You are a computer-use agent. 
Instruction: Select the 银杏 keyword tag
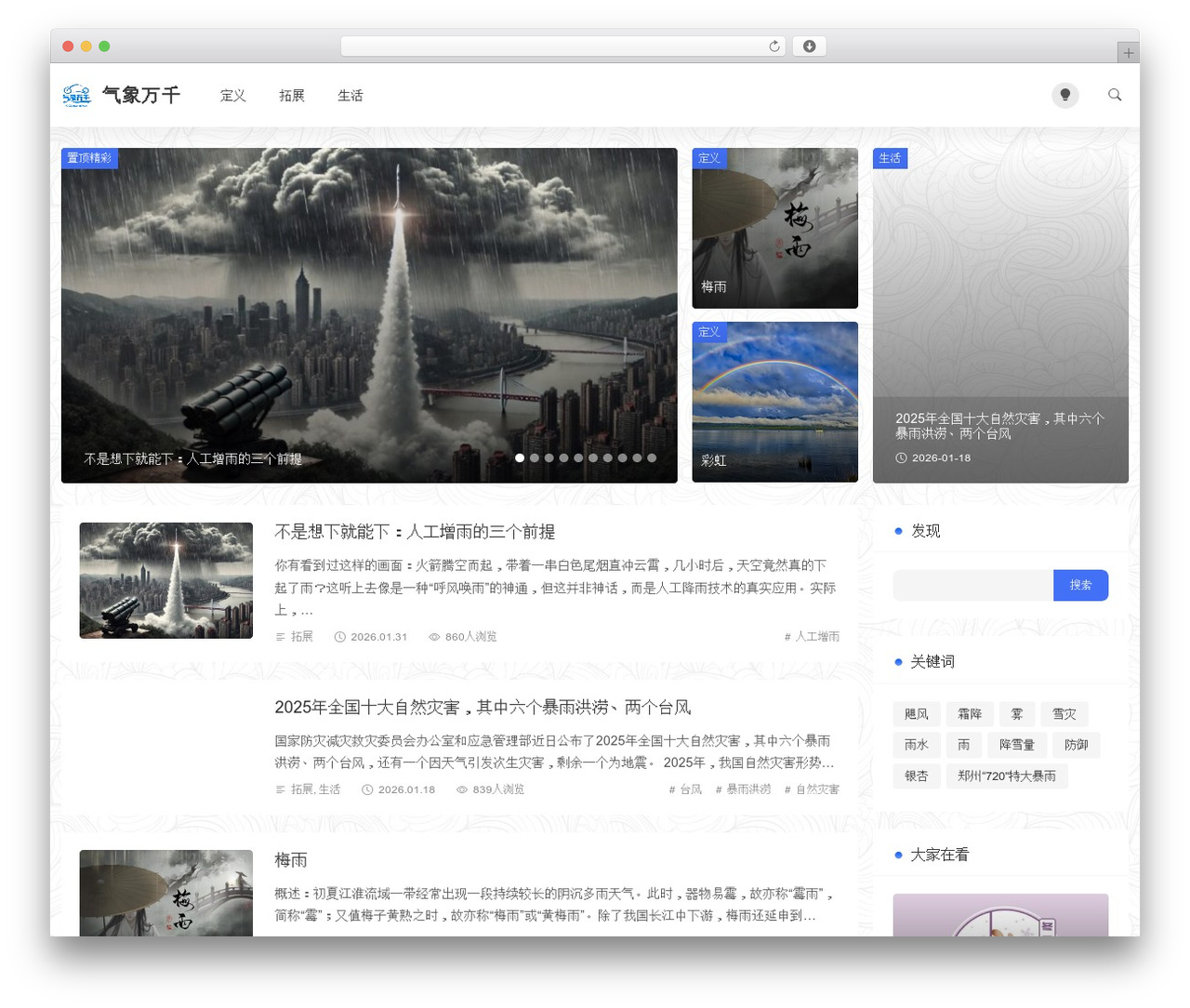[917, 776]
